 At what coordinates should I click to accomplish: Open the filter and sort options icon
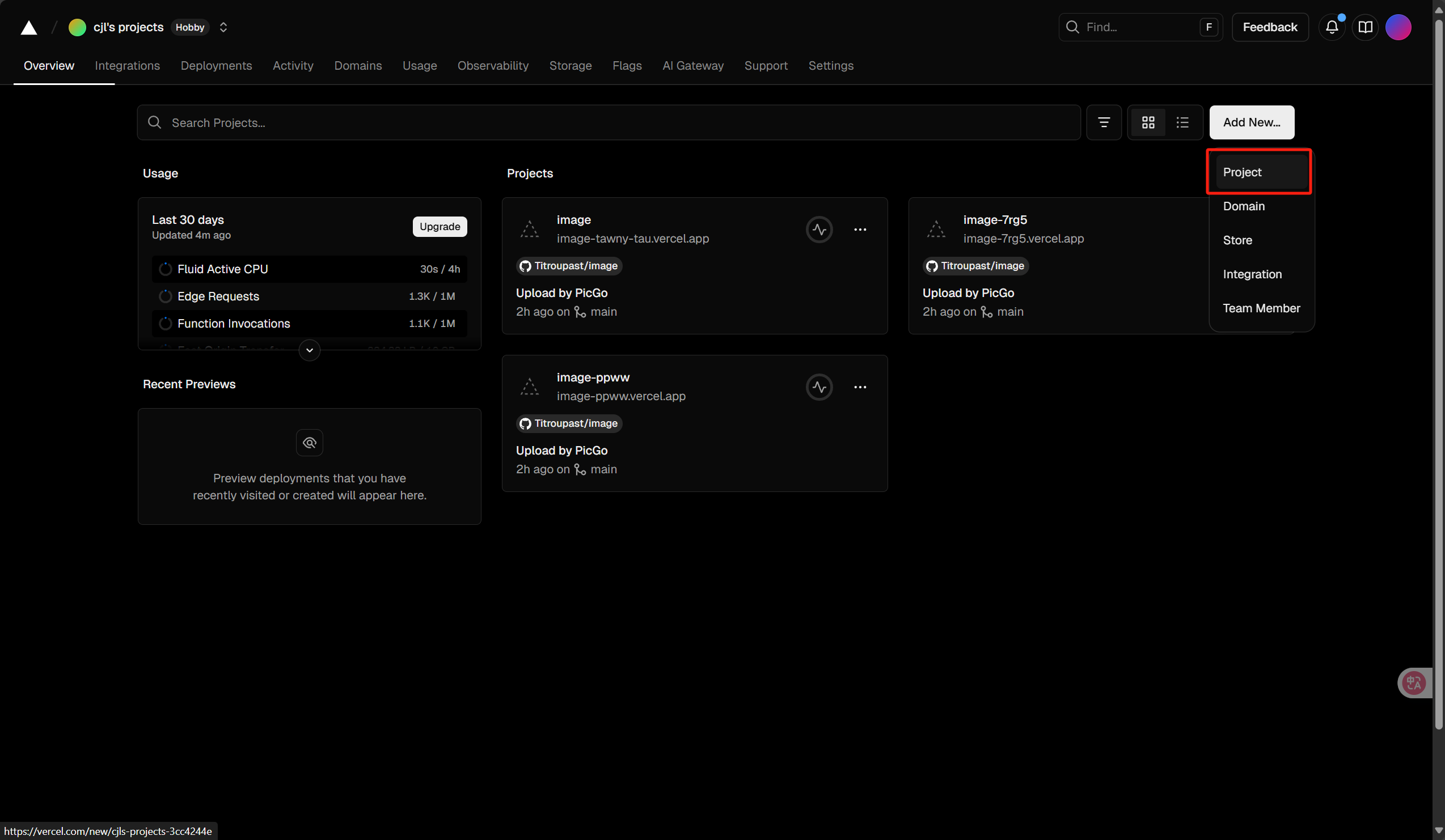(x=1103, y=122)
